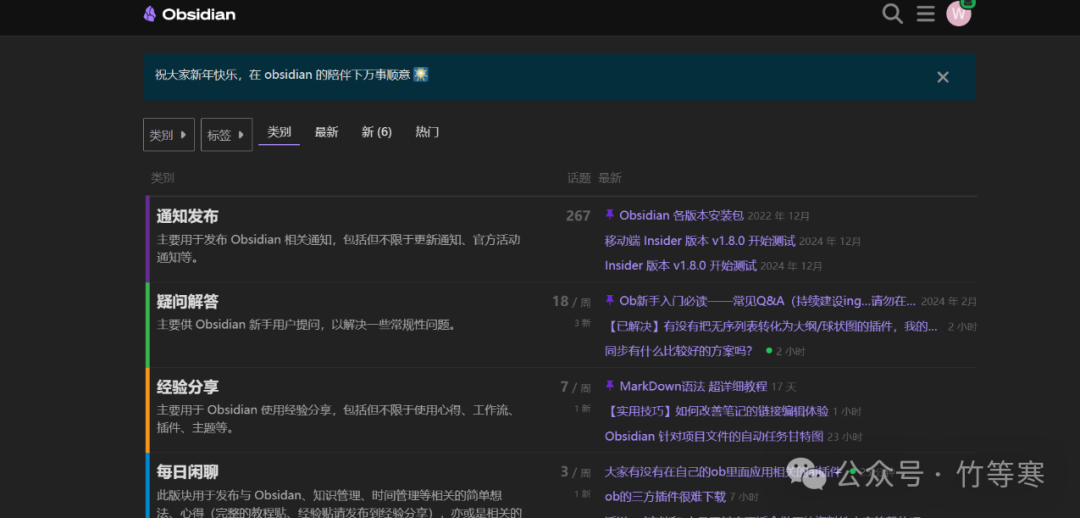Switch to the 最新 tab
The height and width of the screenshot is (518, 1080).
[x=326, y=132]
